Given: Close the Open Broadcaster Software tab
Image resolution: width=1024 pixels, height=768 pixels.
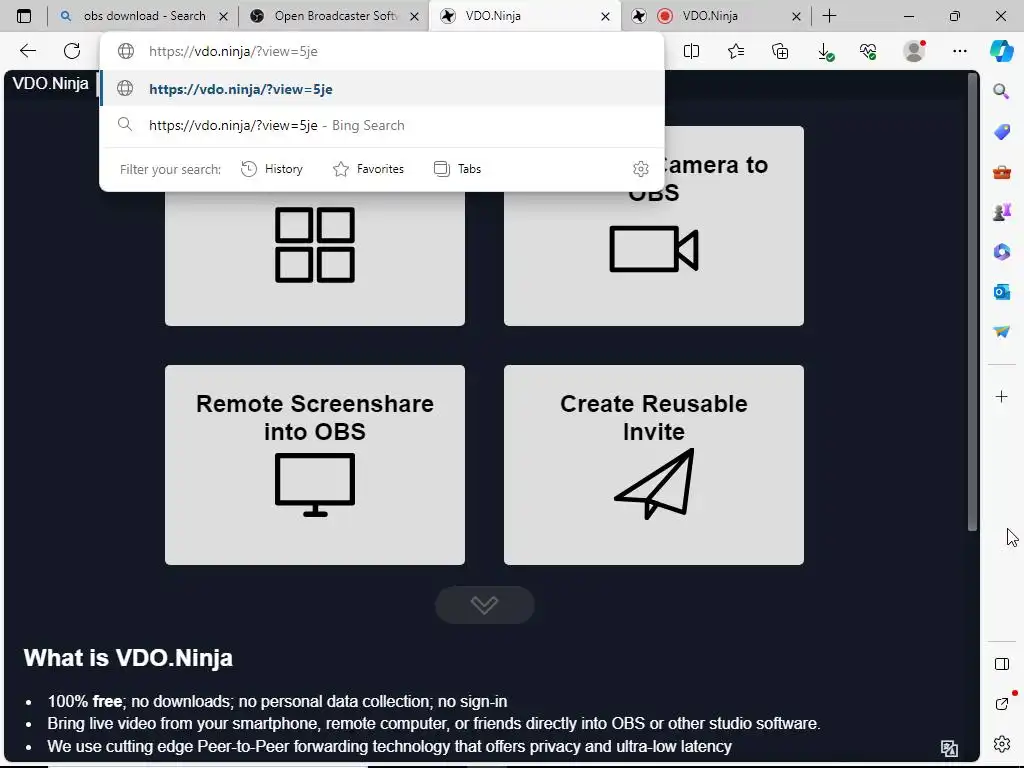Looking at the screenshot, I should coord(415,16).
